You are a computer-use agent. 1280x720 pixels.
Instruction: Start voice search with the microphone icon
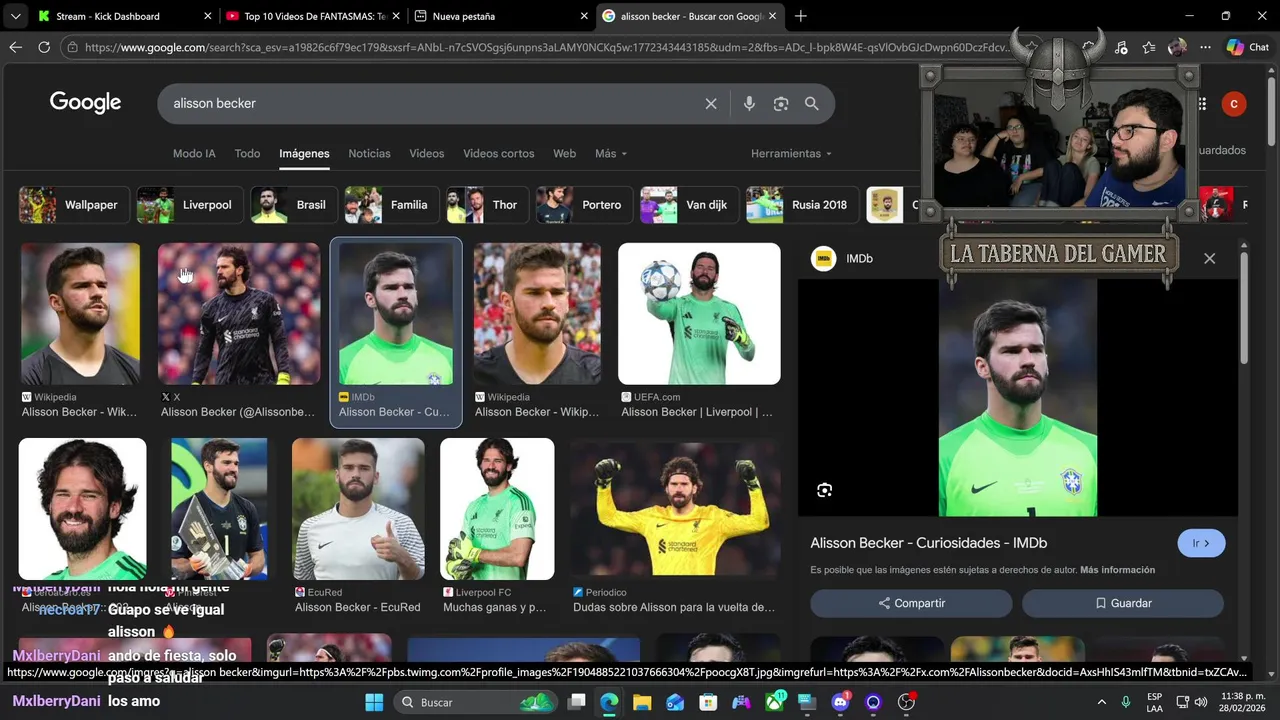[x=749, y=103]
